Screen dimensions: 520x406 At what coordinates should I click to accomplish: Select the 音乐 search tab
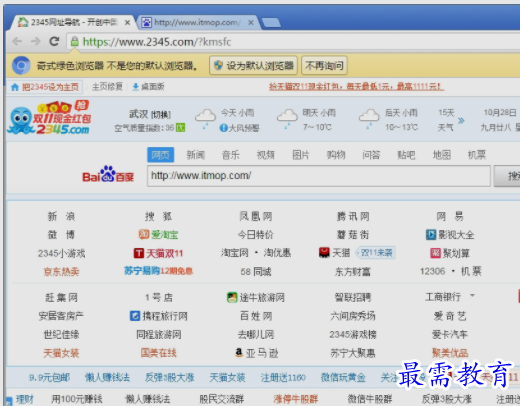click(x=231, y=155)
